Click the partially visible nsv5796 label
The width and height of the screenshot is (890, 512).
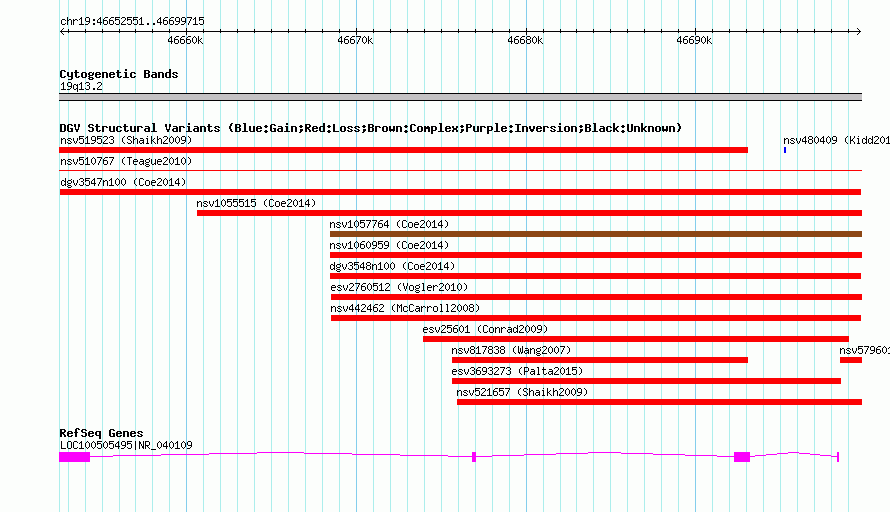tap(864, 350)
